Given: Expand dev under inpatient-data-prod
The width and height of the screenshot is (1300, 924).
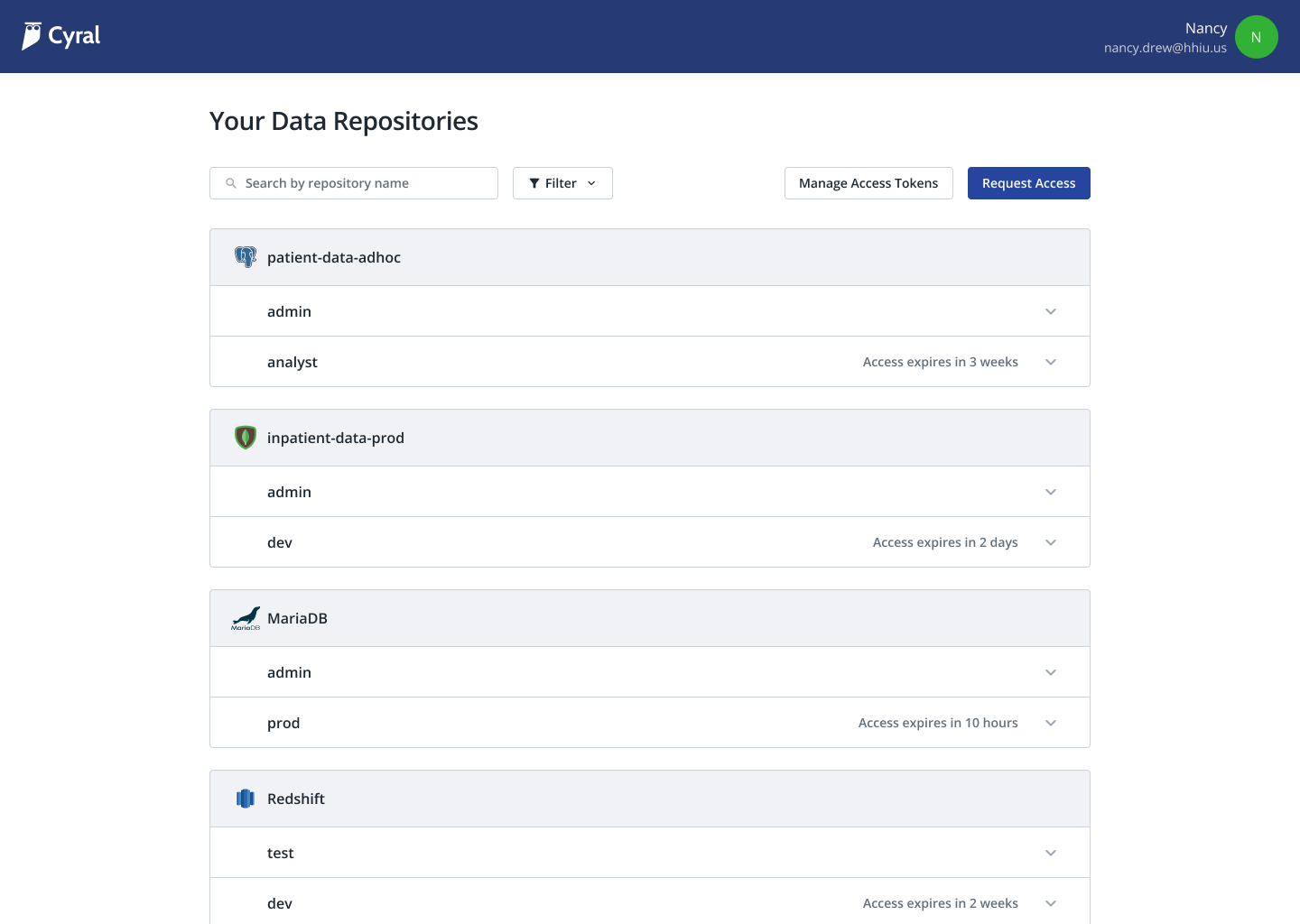Looking at the screenshot, I should coord(1050,542).
